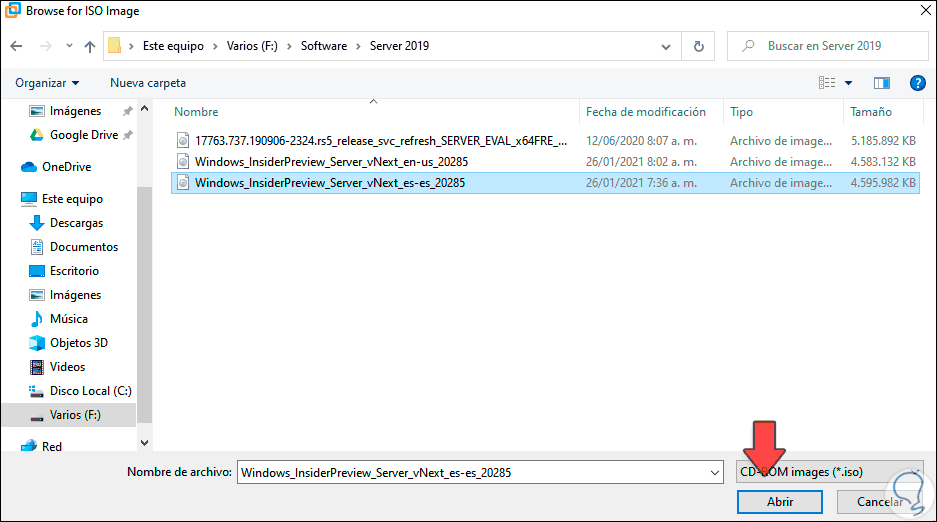Image resolution: width=937 pixels, height=522 pixels.
Task: Open the Escritorio folder
Action: [74, 271]
